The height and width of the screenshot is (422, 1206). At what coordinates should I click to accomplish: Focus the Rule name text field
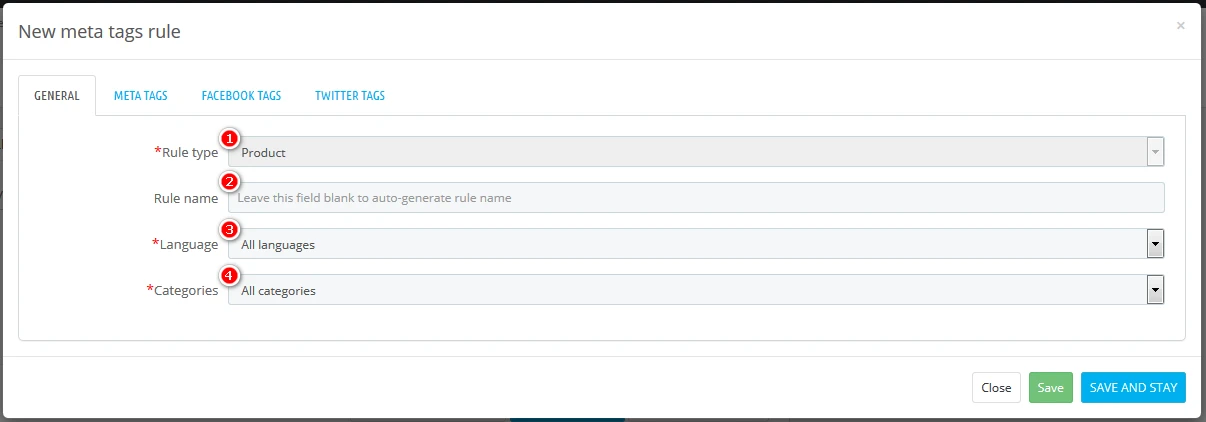[696, 198]
